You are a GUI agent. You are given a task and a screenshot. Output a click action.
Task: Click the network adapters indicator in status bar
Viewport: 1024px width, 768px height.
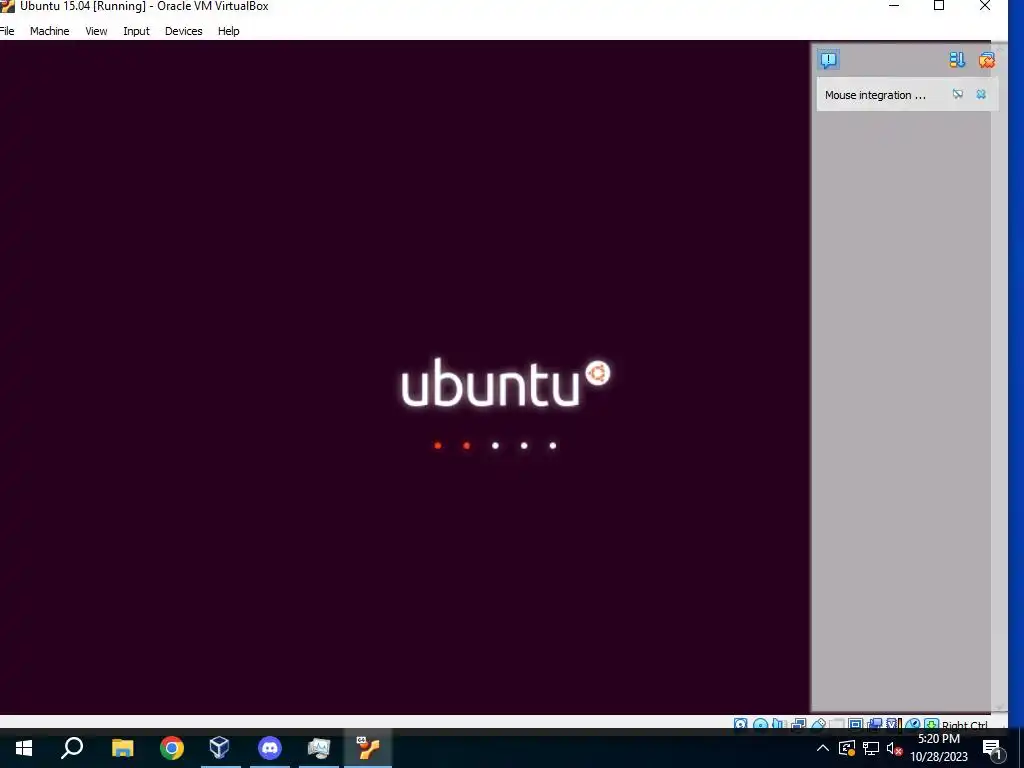(798, 724)
